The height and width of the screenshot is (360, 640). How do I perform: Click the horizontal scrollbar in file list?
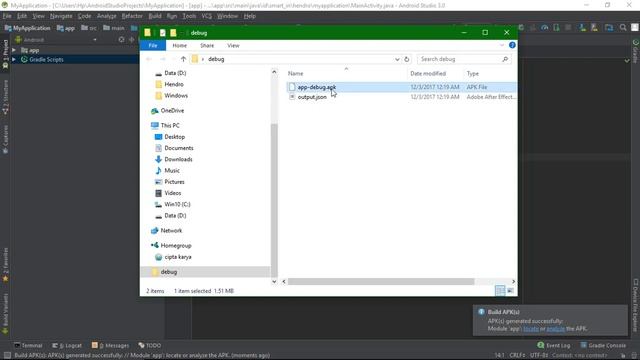click(381, 282)
